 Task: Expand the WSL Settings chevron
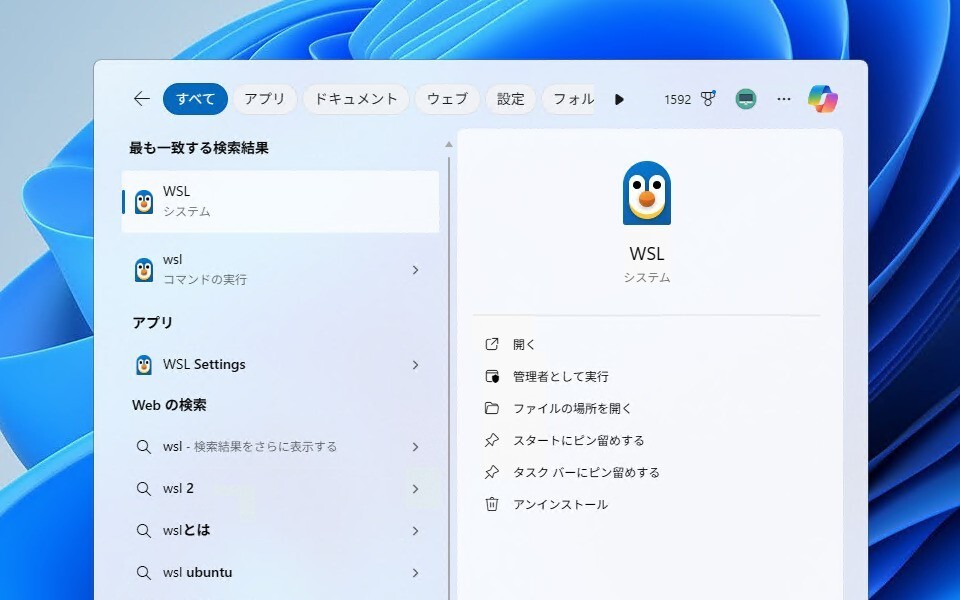(416, 365)
